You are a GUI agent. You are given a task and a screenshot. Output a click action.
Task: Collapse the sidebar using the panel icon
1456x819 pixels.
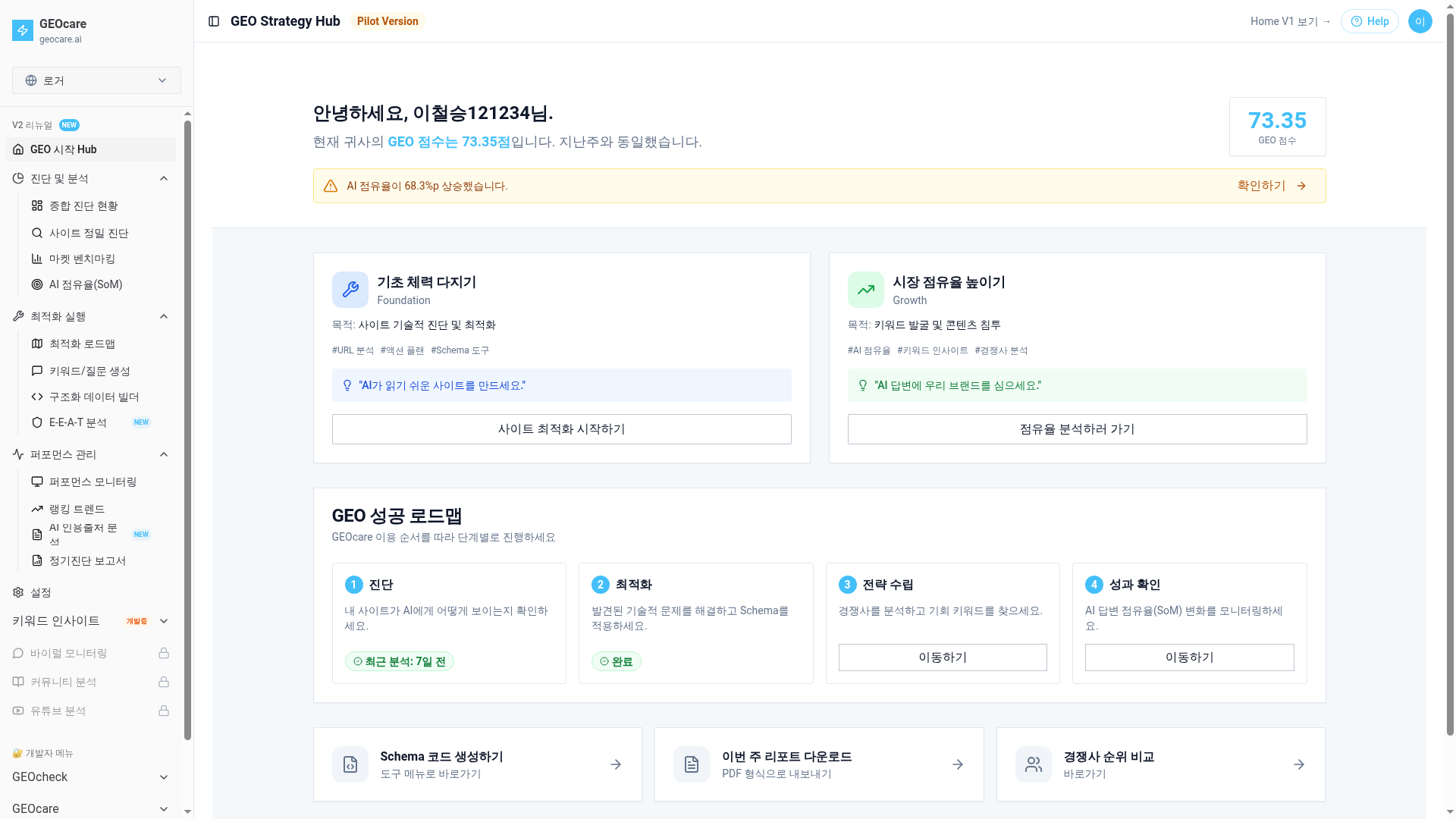pyautogui.click(x=212, y=21)
